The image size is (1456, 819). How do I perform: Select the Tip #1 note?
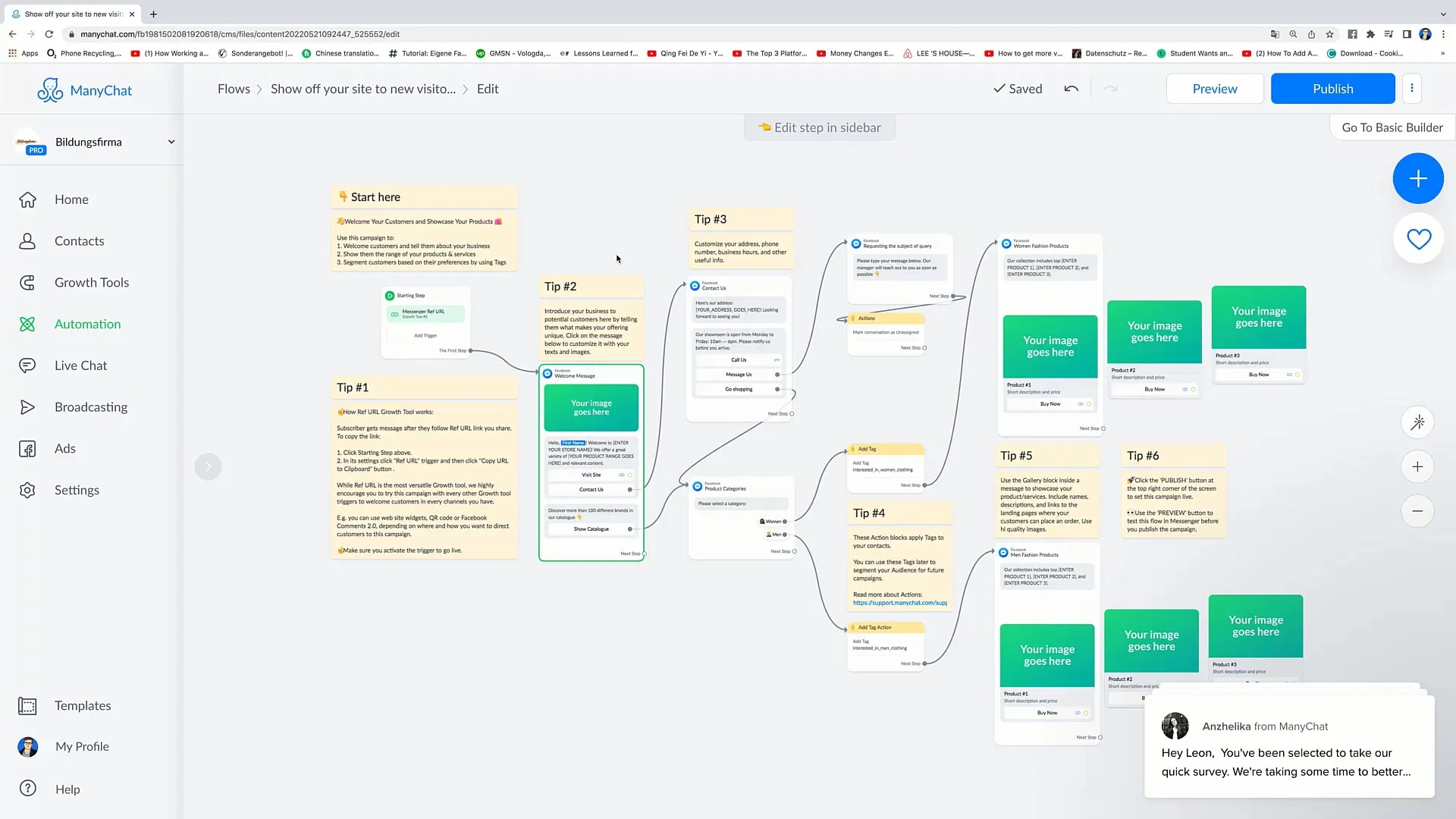(x=424, y=468)
